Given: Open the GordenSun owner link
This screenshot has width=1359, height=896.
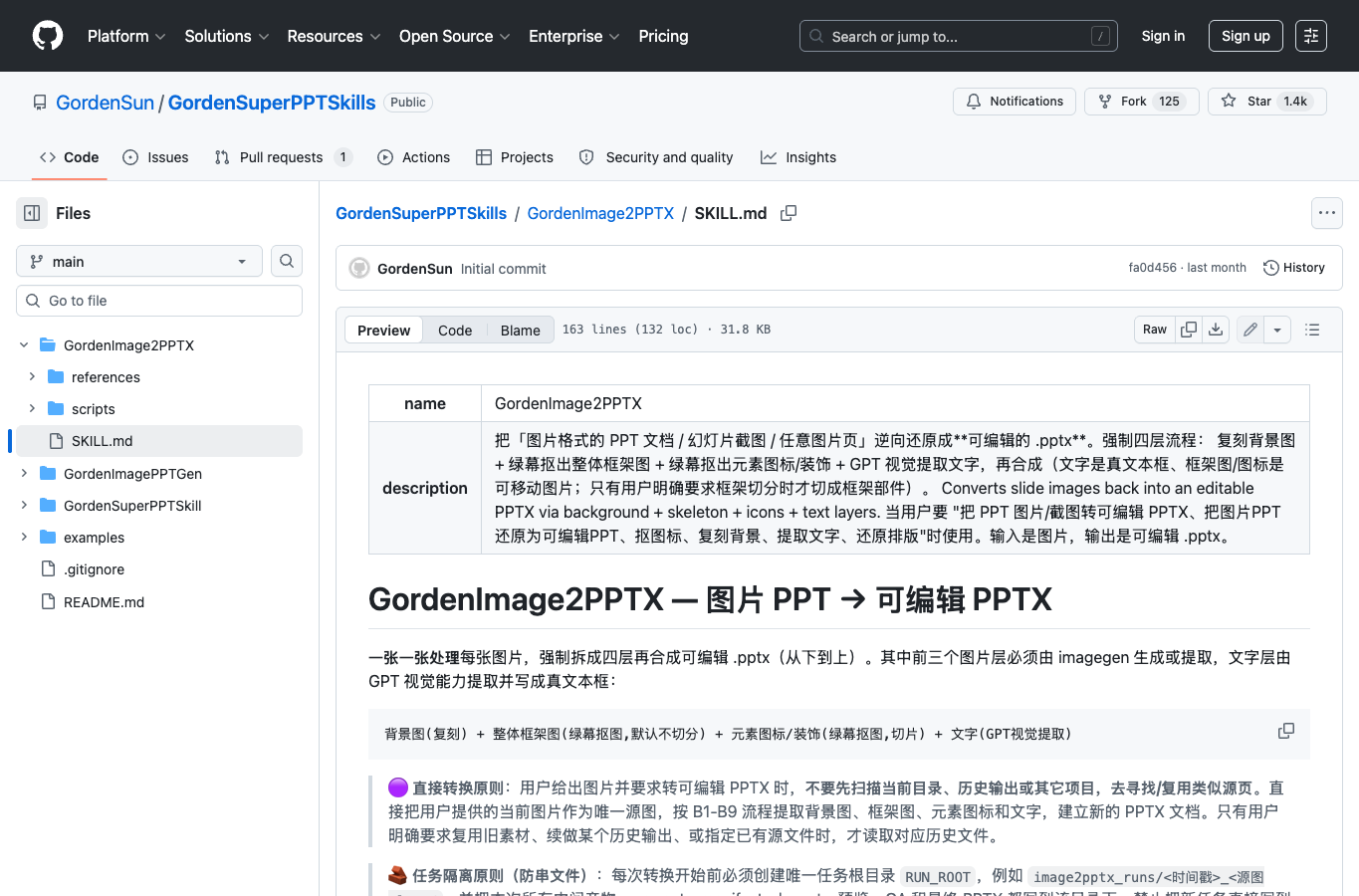Looking at the screenshot, I should 106,103.
